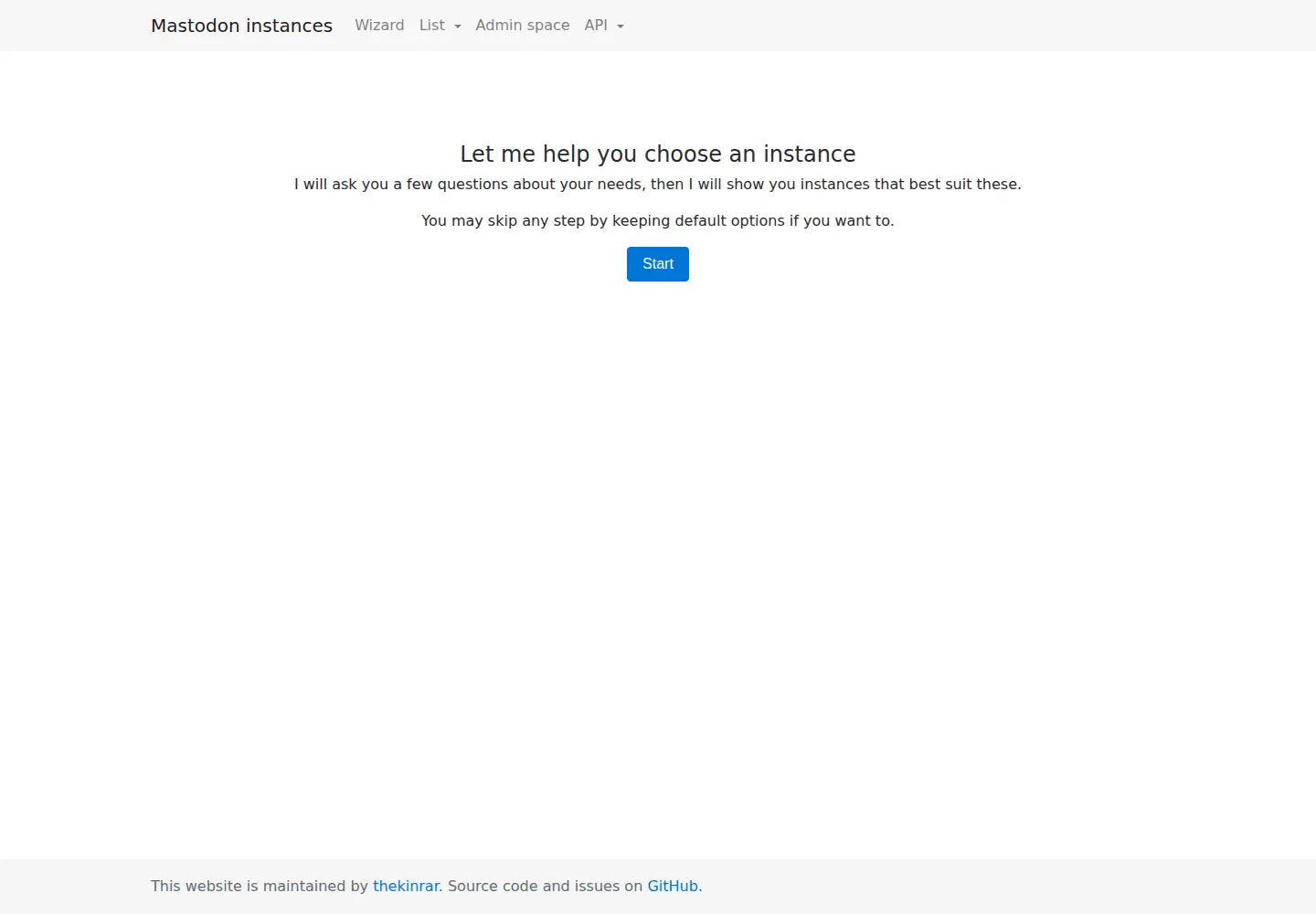Click the text 'You may skip any step'
This screenshot has height=914, width=1316.
point(503,220)
